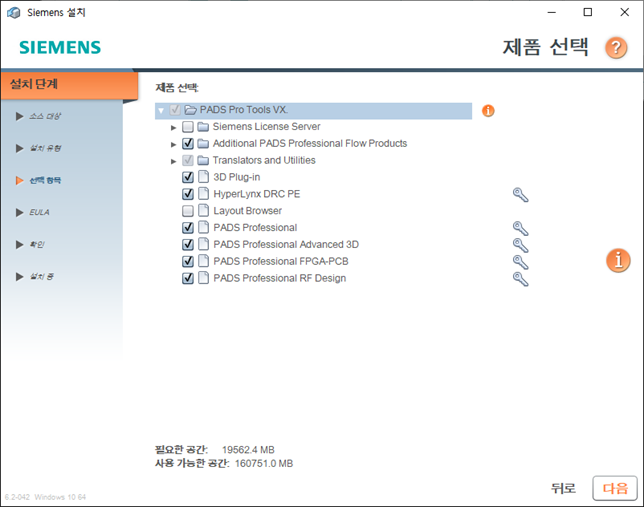The image size is (644, 507).
Task: Open help with the orange question mark icon
Action: coord(616,48)
